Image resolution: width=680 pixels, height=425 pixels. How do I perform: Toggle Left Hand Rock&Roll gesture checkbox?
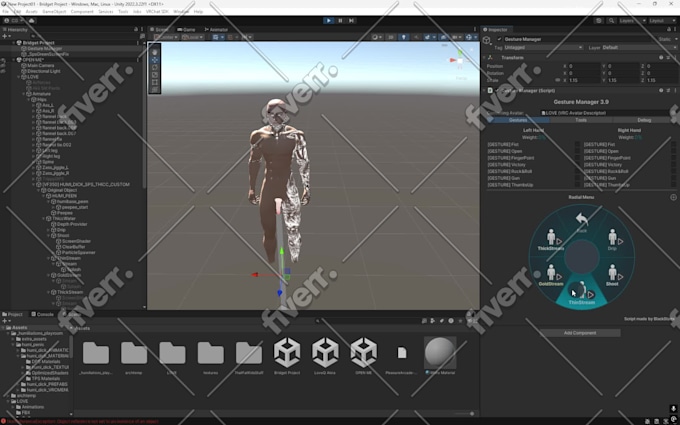pos(577,171)
